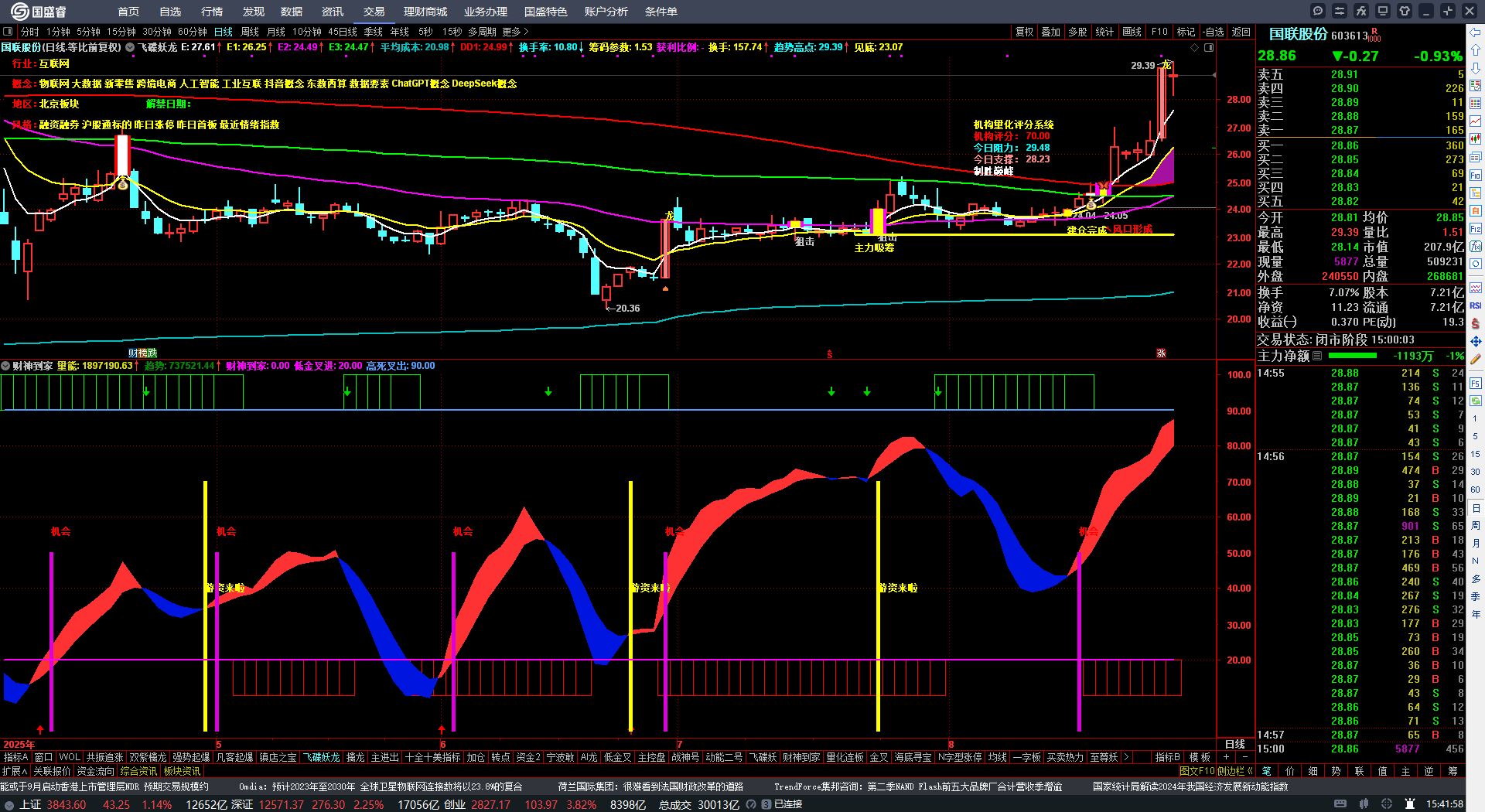Toggle the 标记 mark option
Viewport: 1485px width, 812px height.
click(1186, 32)
